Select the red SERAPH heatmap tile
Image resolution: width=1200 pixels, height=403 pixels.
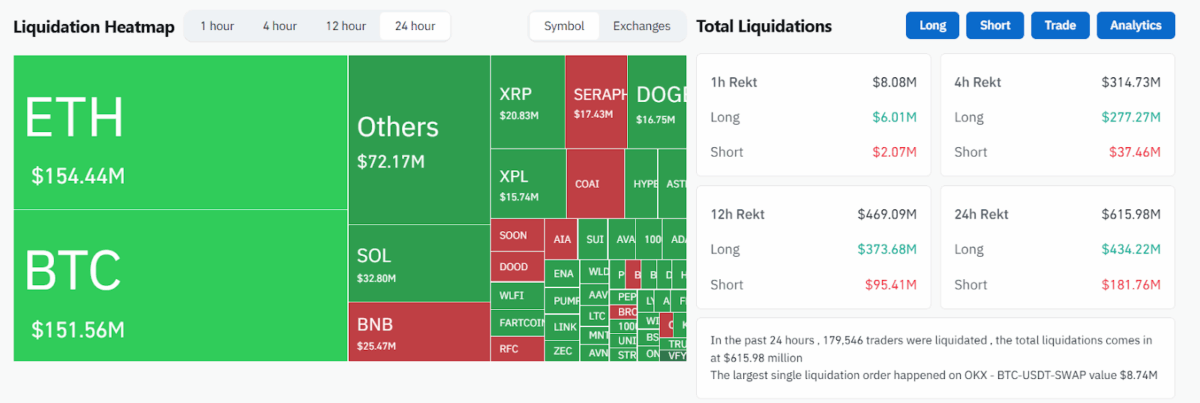pos(596,102)
